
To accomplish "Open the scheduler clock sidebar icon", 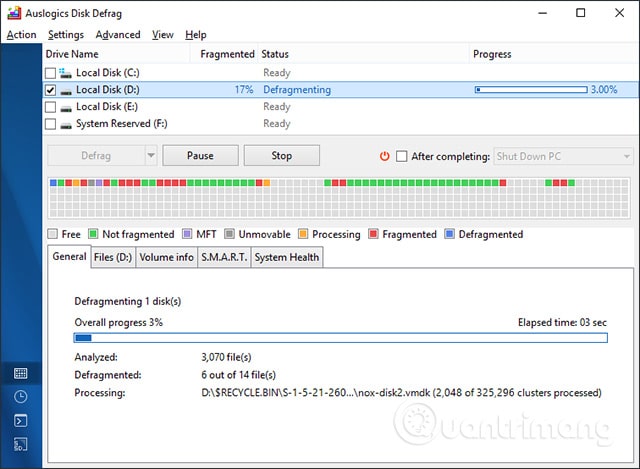I will click(20, 397).
